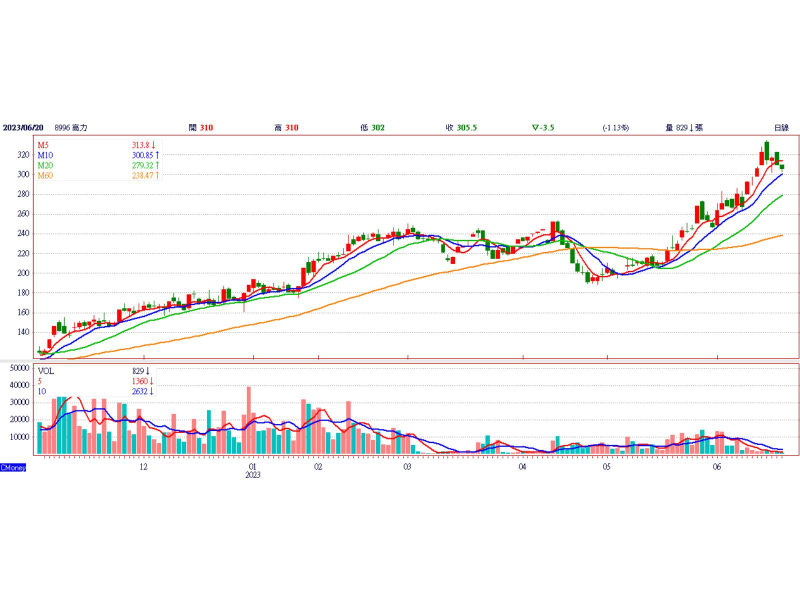The width and height of the screenshot is (800, 600).
Task: Click the 5-day volume average label
Action: pyautogui.click(x=40, y=380)
